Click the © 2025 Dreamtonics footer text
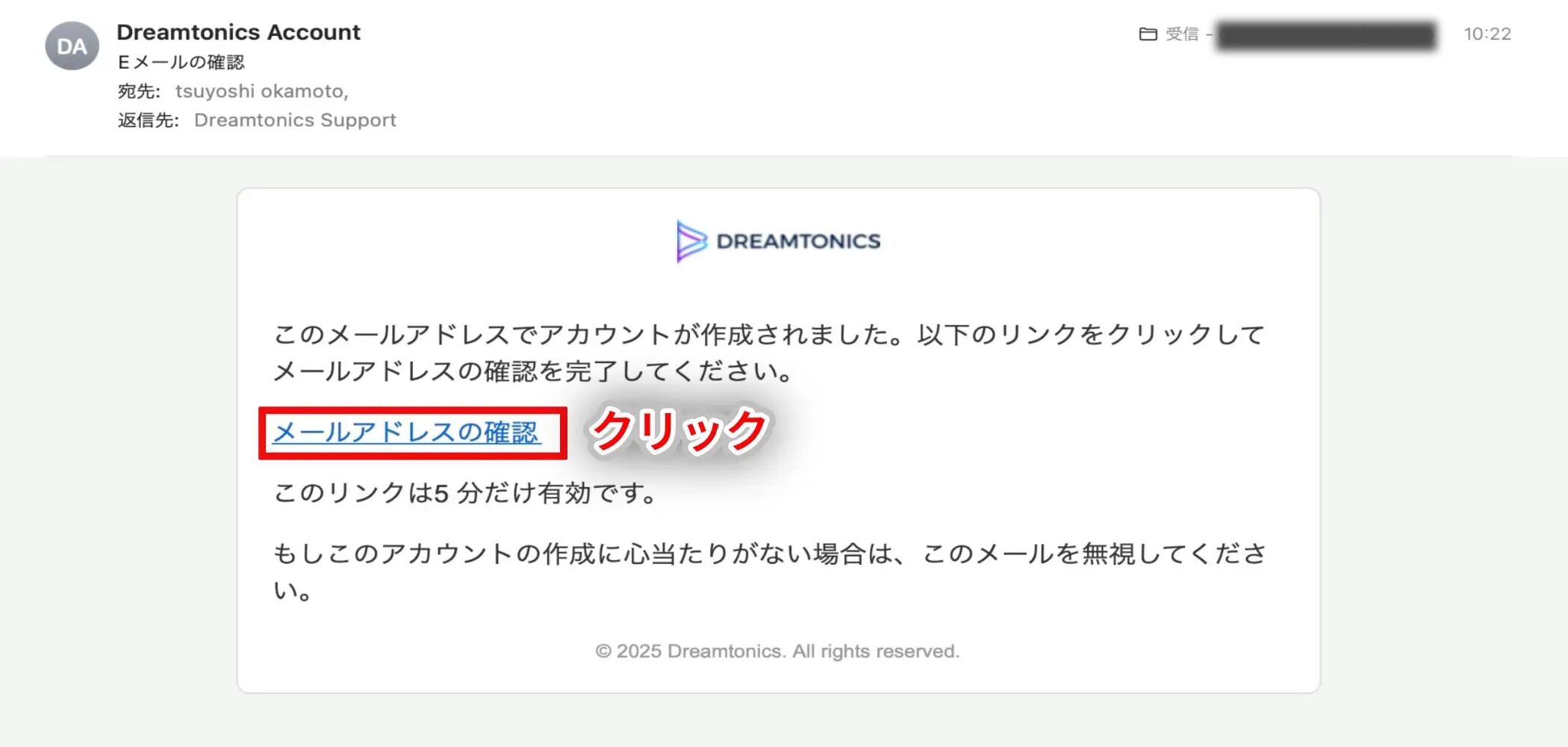 [x=777, y=651]
